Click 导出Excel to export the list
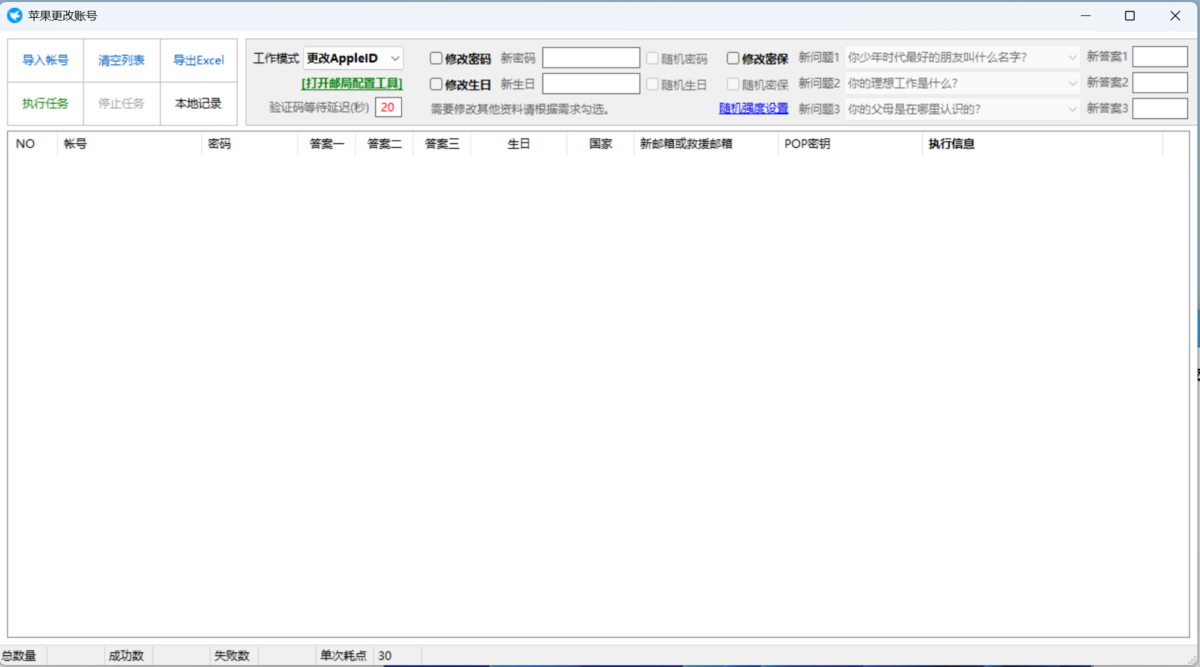The width and height of the screenshot is (1200, 667). click(198, 60)
